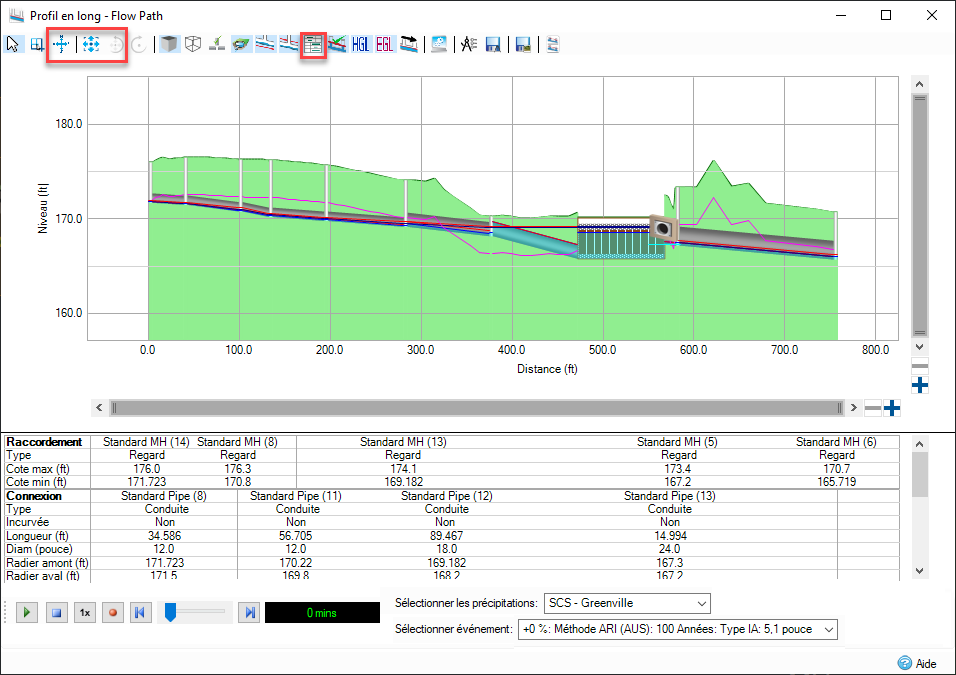956x675 pixels.
Task: Activate the zoom window tool
Action: click(x=37, y=45)
